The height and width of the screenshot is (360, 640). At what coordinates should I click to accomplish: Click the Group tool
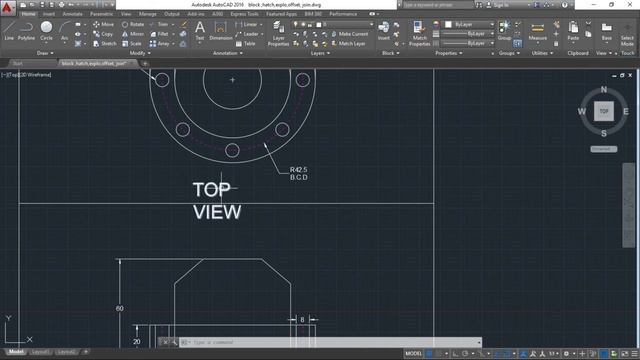(x=504, y=31)
